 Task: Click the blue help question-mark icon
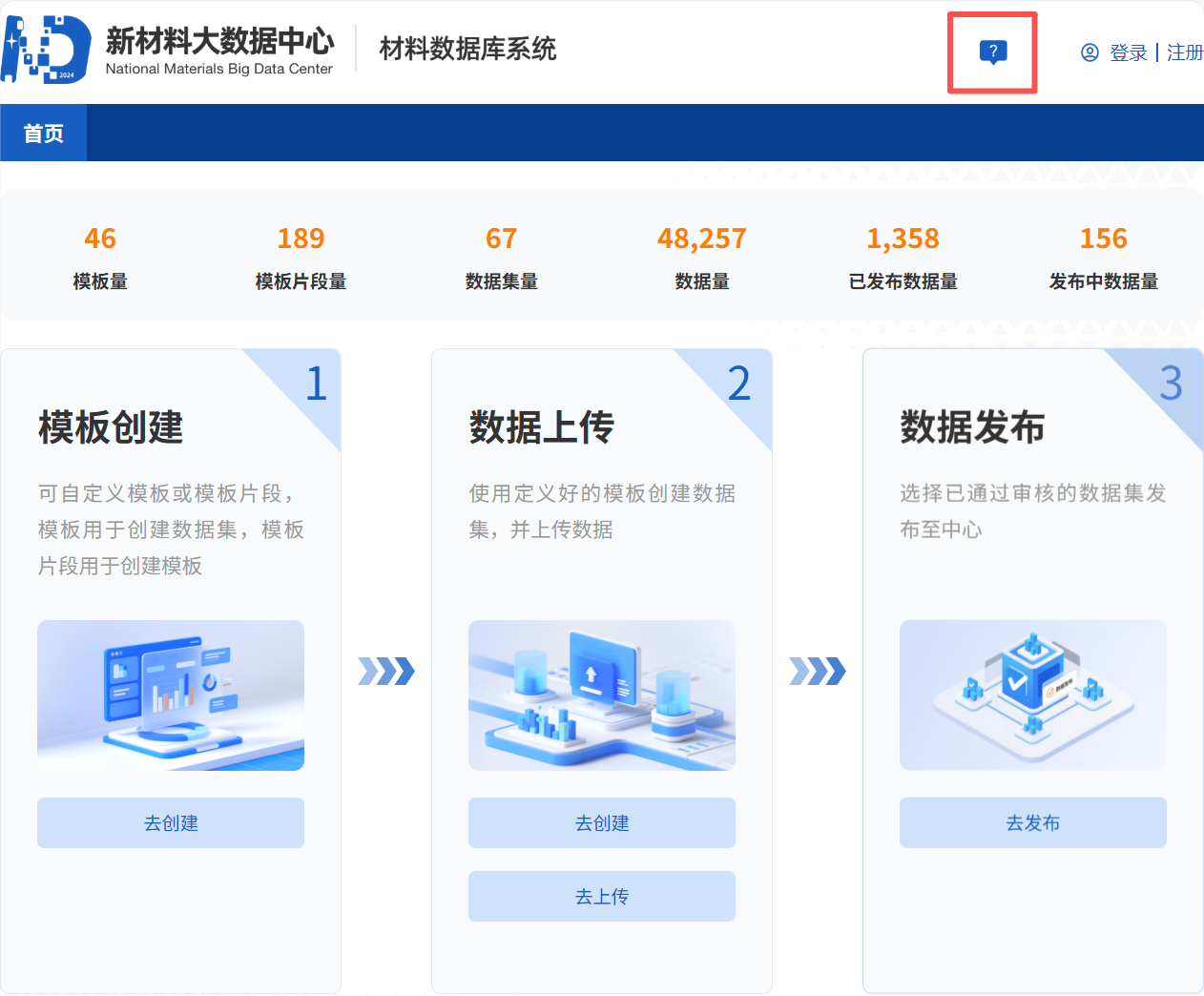point(992,52)
